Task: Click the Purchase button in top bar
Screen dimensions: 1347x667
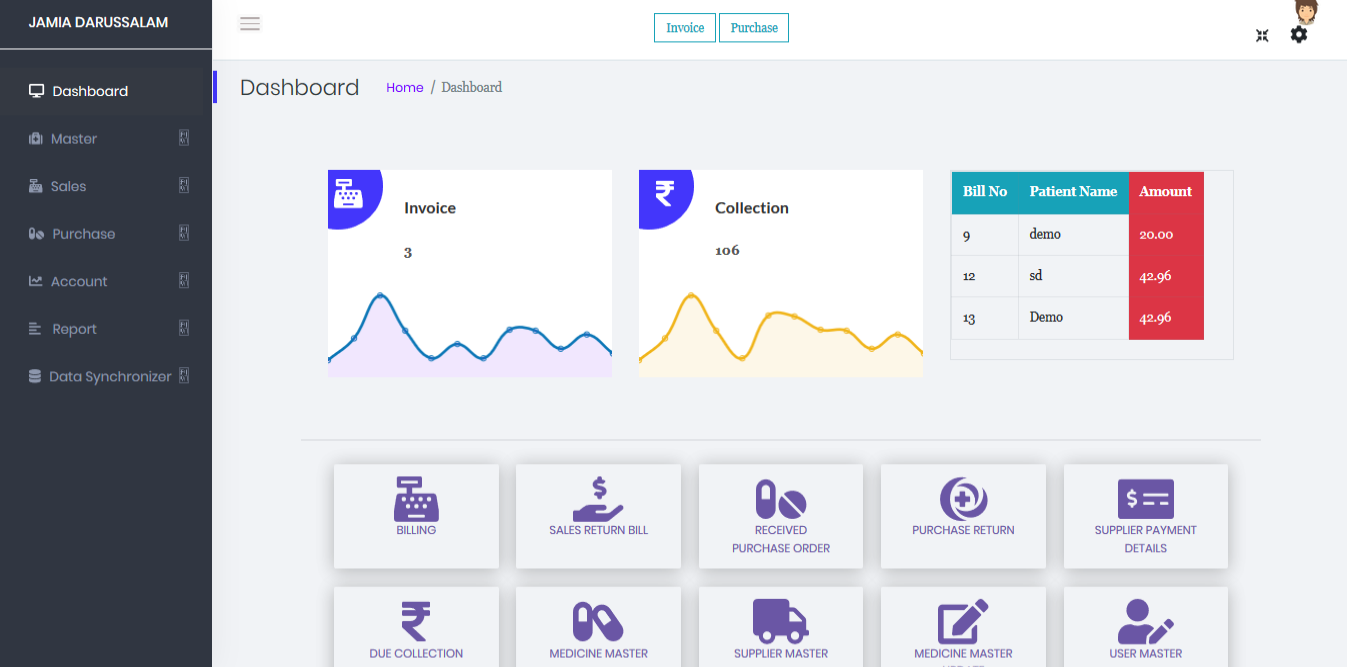Action: (x=754, y=28)
